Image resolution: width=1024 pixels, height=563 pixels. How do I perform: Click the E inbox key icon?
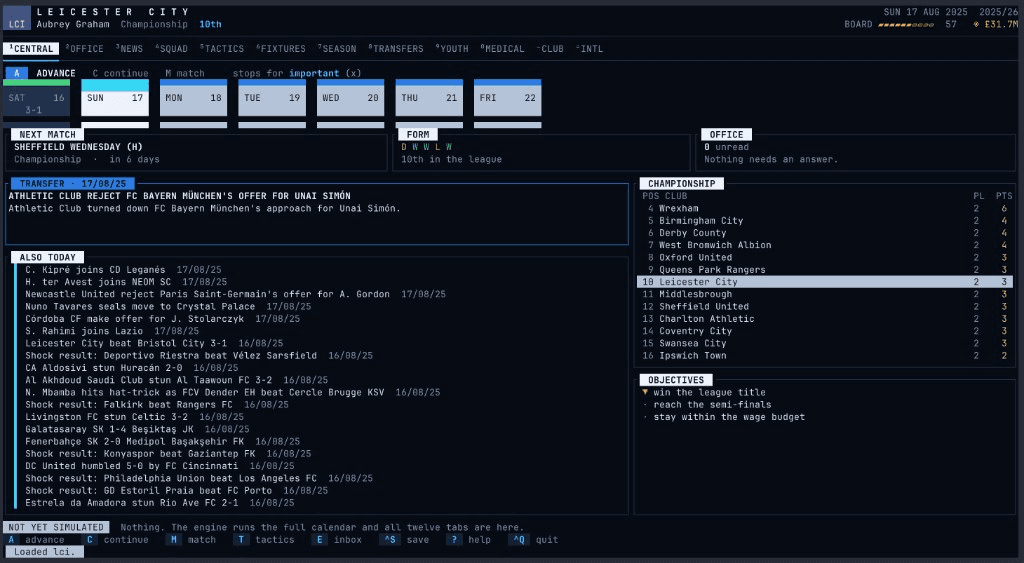319,539
